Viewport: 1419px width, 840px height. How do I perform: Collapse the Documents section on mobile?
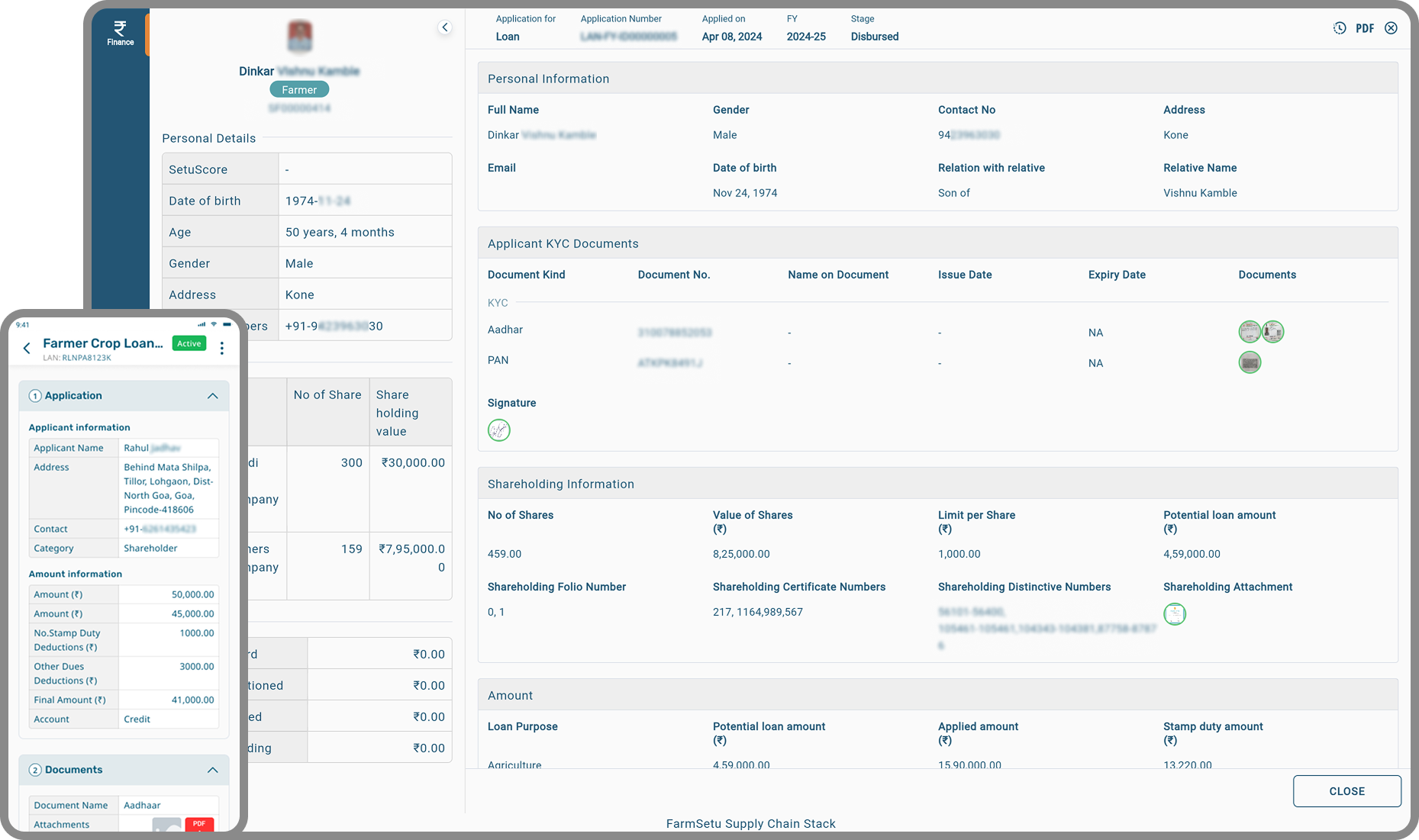click(x=212, y=770)
